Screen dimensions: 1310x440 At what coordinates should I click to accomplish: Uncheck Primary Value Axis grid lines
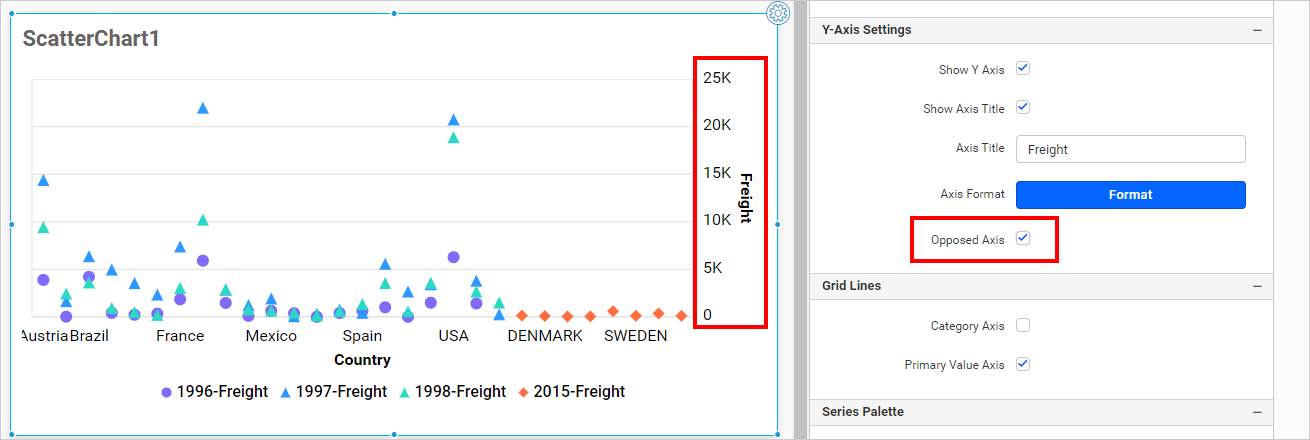1023,364
